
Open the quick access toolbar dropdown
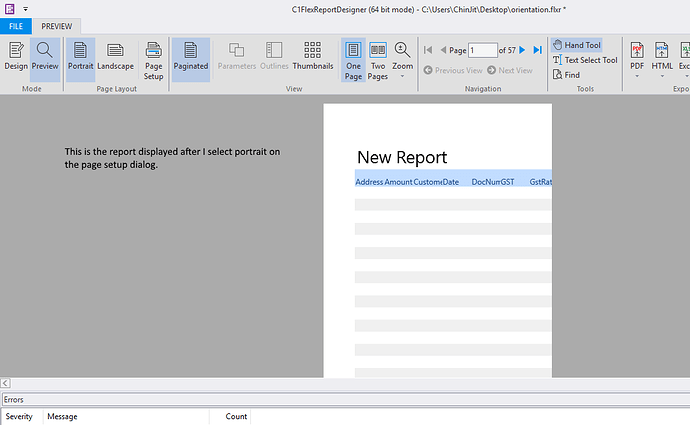pyautogui.click(x=26, y=9)
